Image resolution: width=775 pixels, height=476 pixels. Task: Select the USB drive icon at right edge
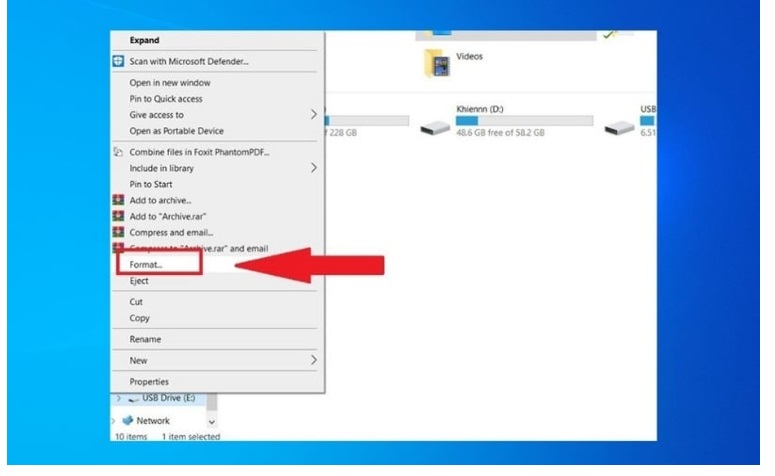click(620, 126)
